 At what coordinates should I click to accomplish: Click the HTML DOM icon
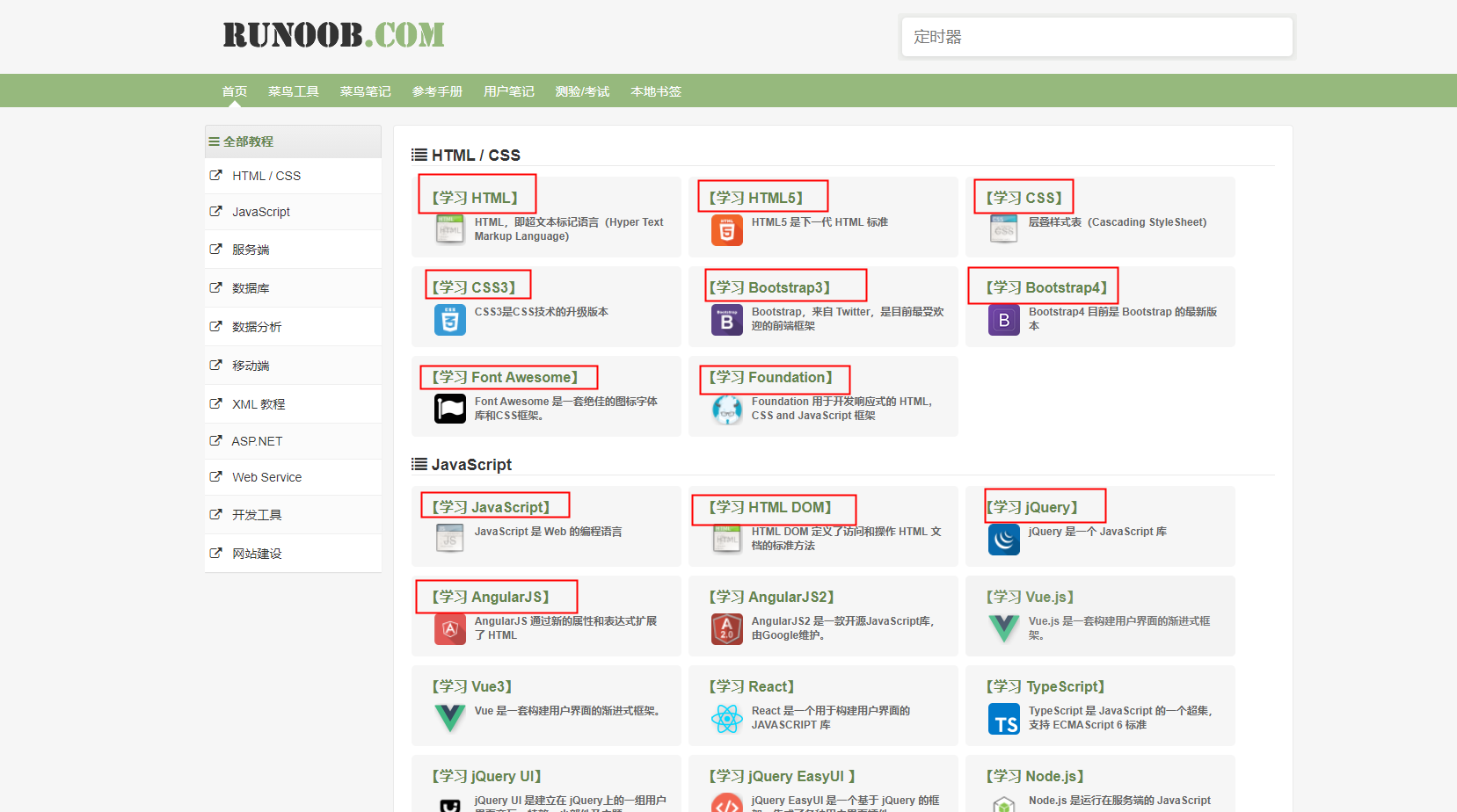point(726,540)
